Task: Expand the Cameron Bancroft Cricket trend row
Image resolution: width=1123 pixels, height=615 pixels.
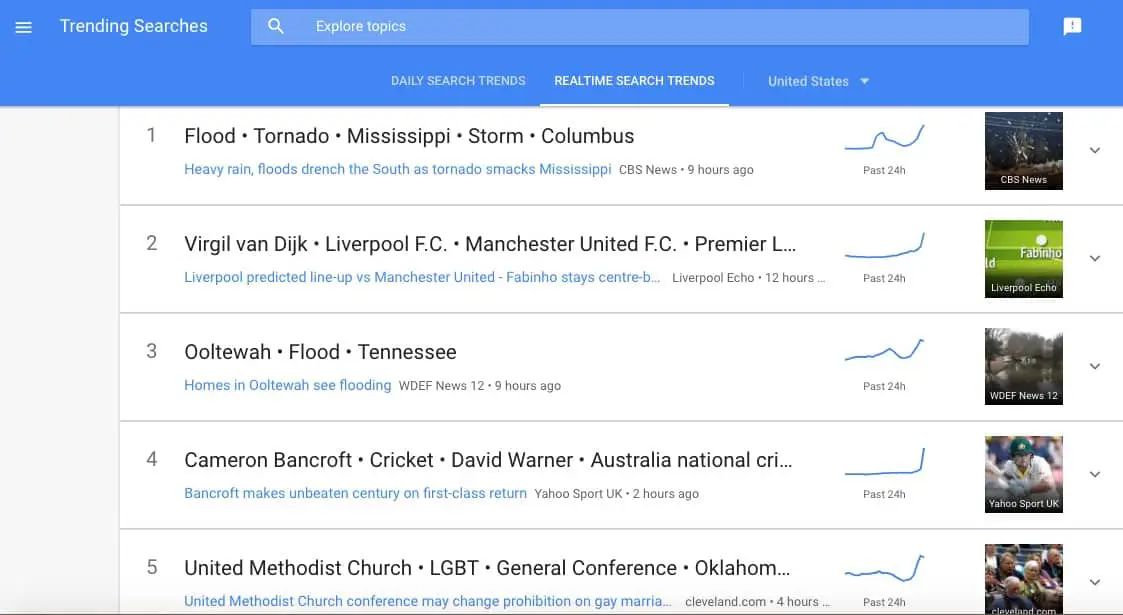Action: pos(1094,475)
